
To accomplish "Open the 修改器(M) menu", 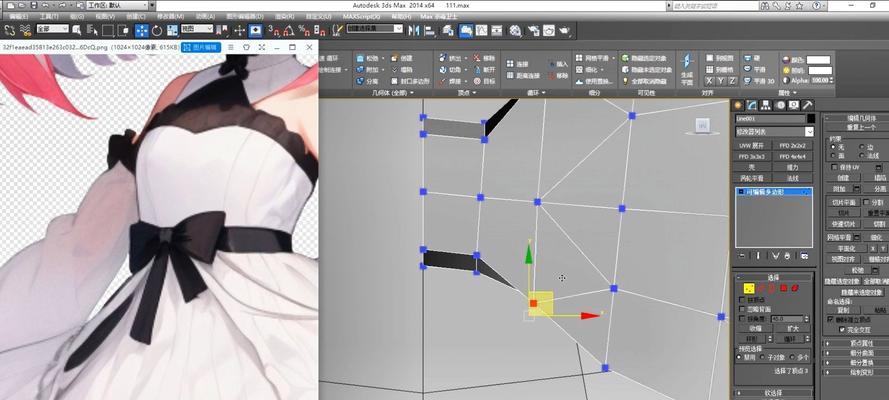I will 170,16.
